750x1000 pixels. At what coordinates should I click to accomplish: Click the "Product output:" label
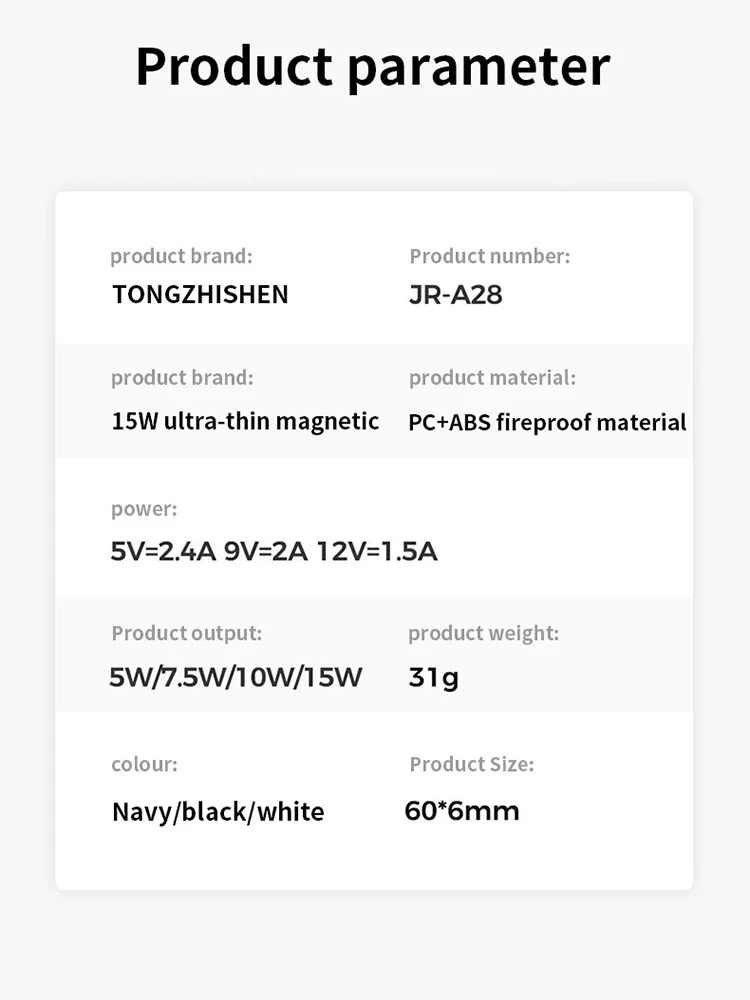point(186,633)
